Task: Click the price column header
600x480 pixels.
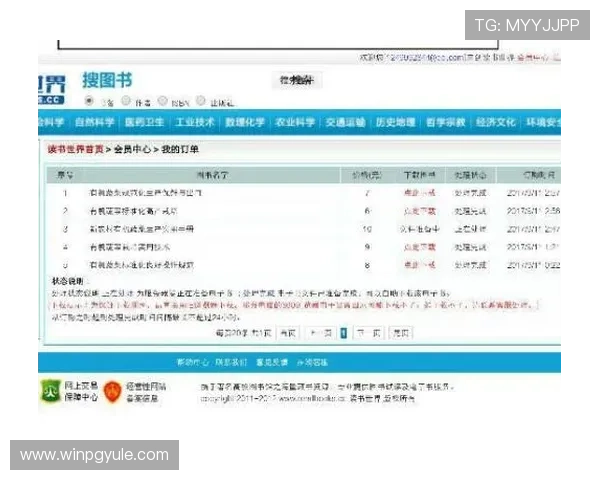Action: click(x=367, y=175)
